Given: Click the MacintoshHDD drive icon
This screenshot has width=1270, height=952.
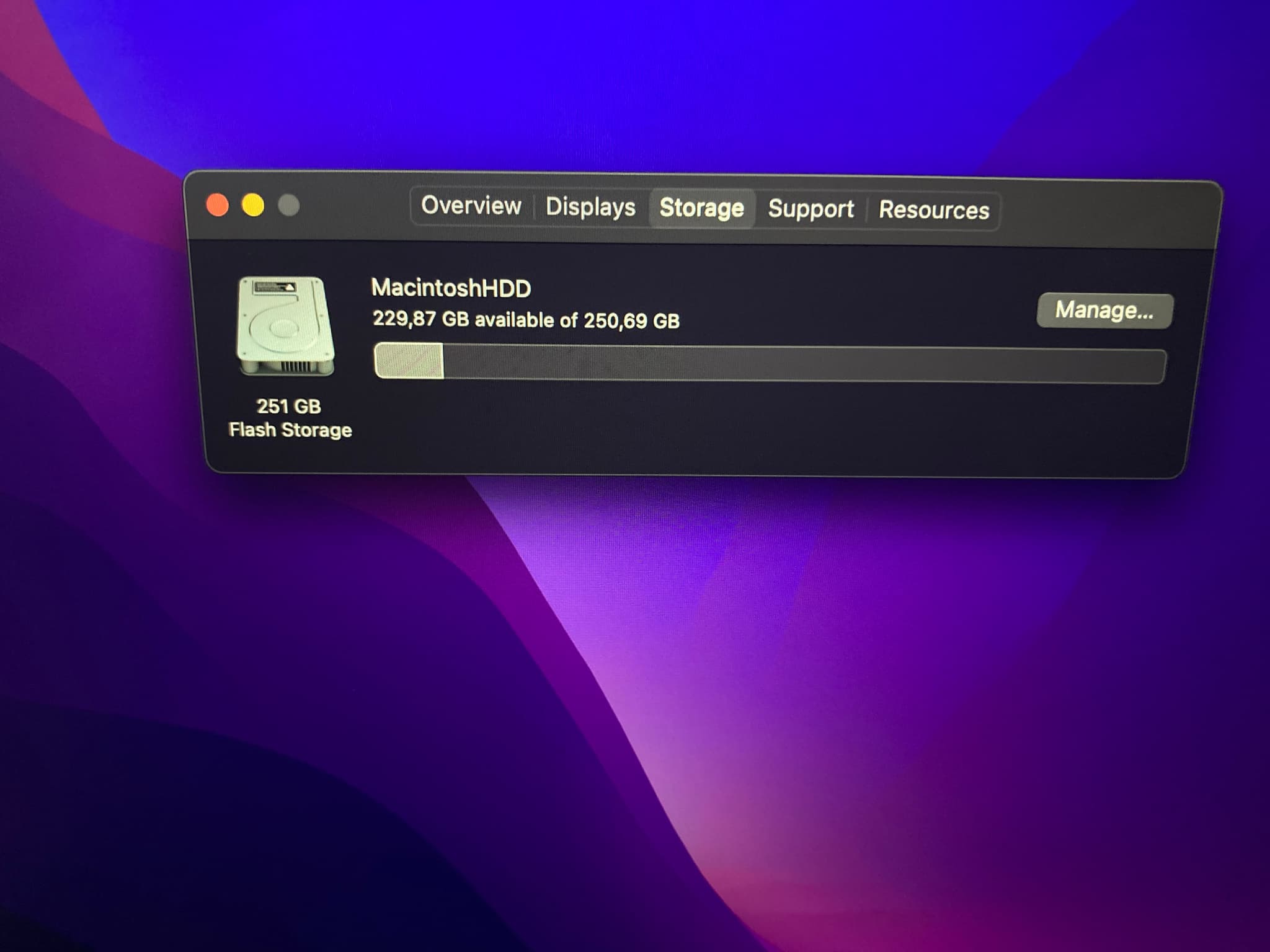Looking at the screenshot, I should pyautogui.click(x=286, y=326).
